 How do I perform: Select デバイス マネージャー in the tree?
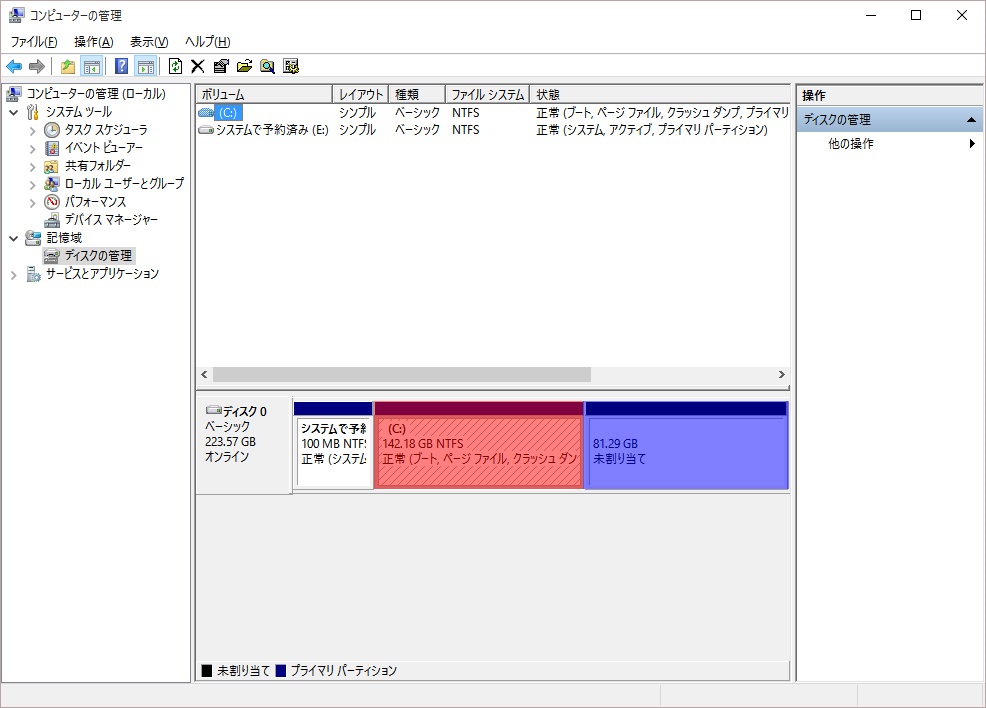click(x=111, y=219)
